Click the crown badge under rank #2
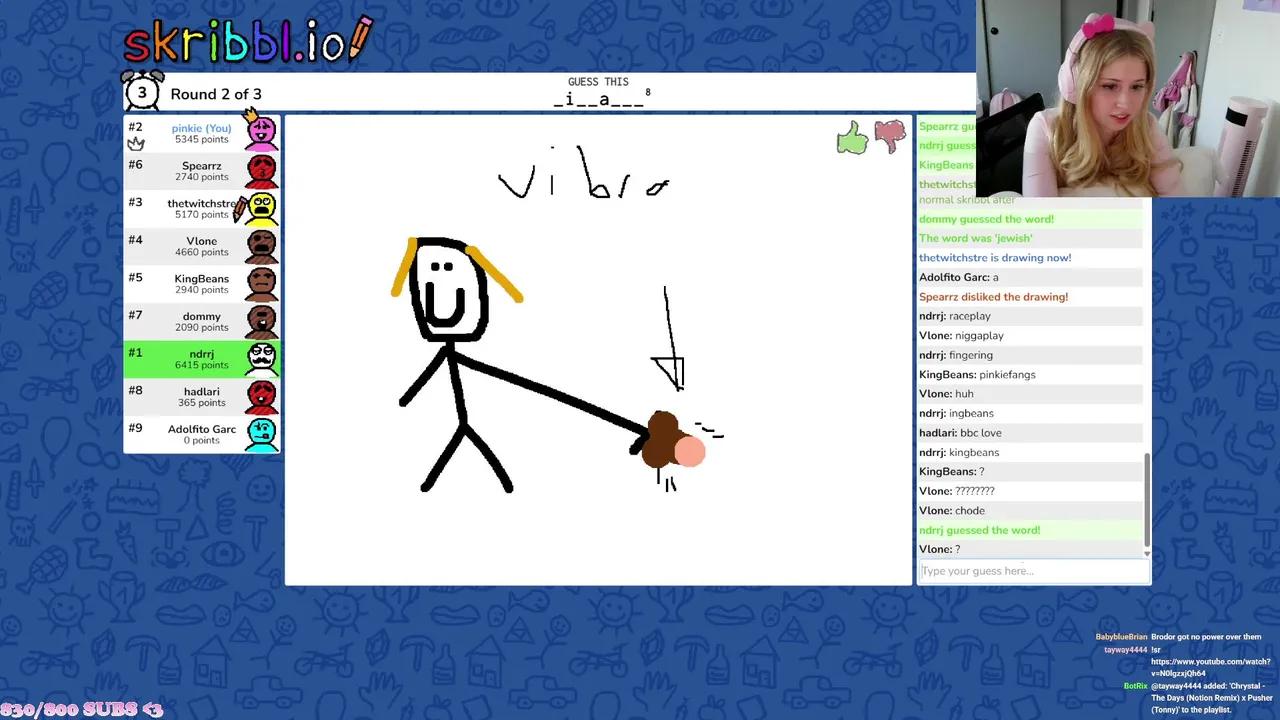The image size is (1280, 720). pyautogui.click(x=136, y=145)
